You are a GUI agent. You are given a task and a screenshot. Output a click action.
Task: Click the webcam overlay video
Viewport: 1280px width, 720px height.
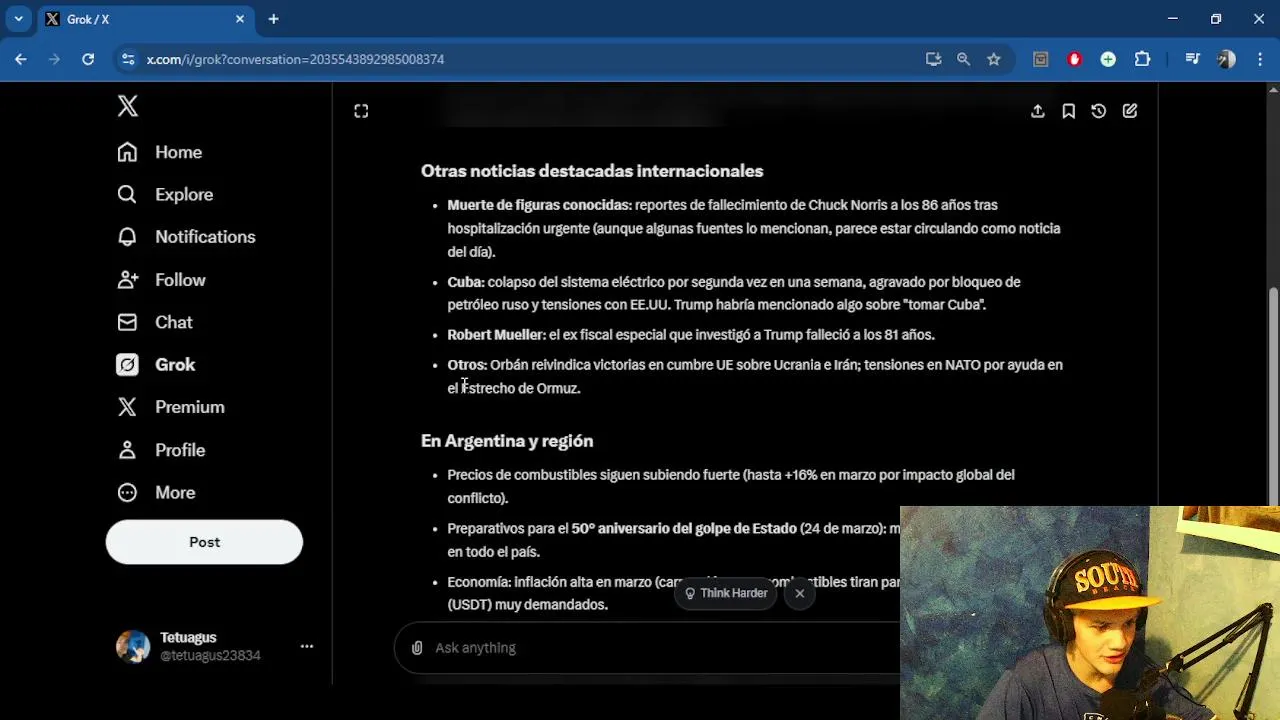click(1090, 613)
